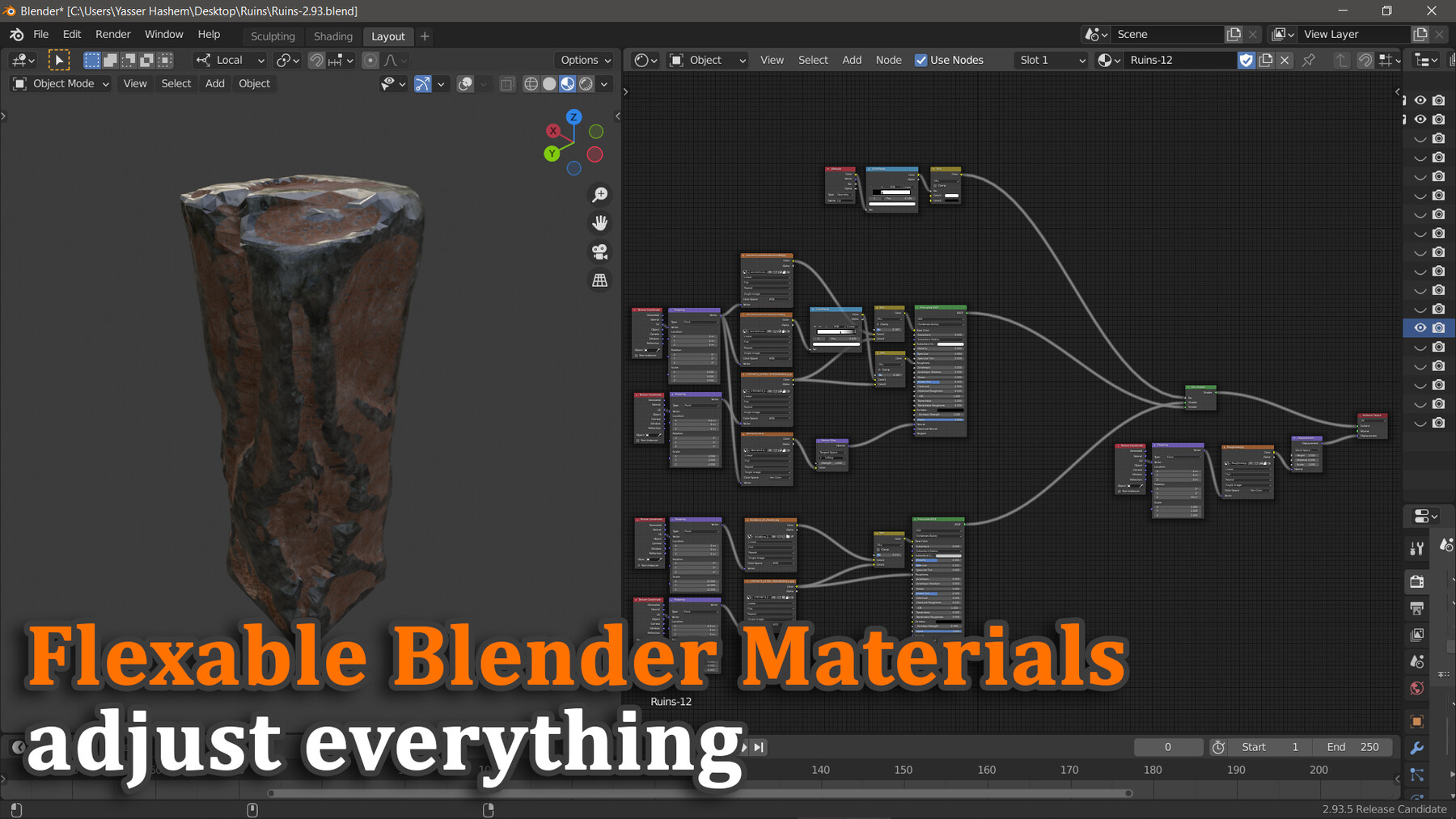Click New View Layer icon beside View Layer

(x=1420, y=34)
